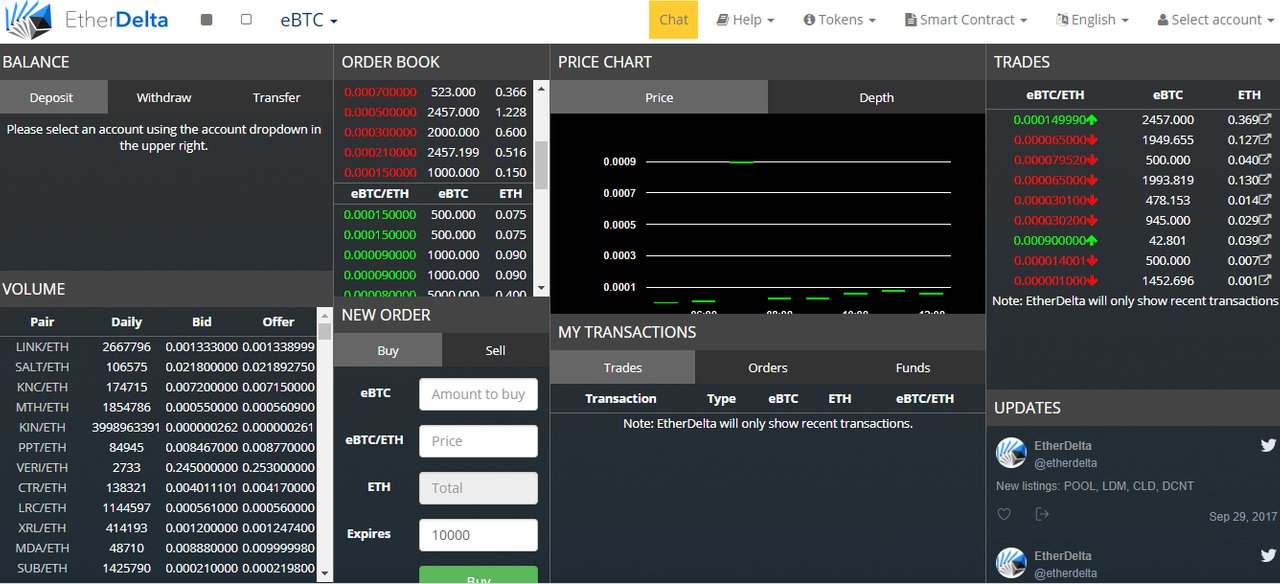Open external link for the 2457.000 eBTC trade
This screenshot has height=584, width=1280.
[1264, 120]
